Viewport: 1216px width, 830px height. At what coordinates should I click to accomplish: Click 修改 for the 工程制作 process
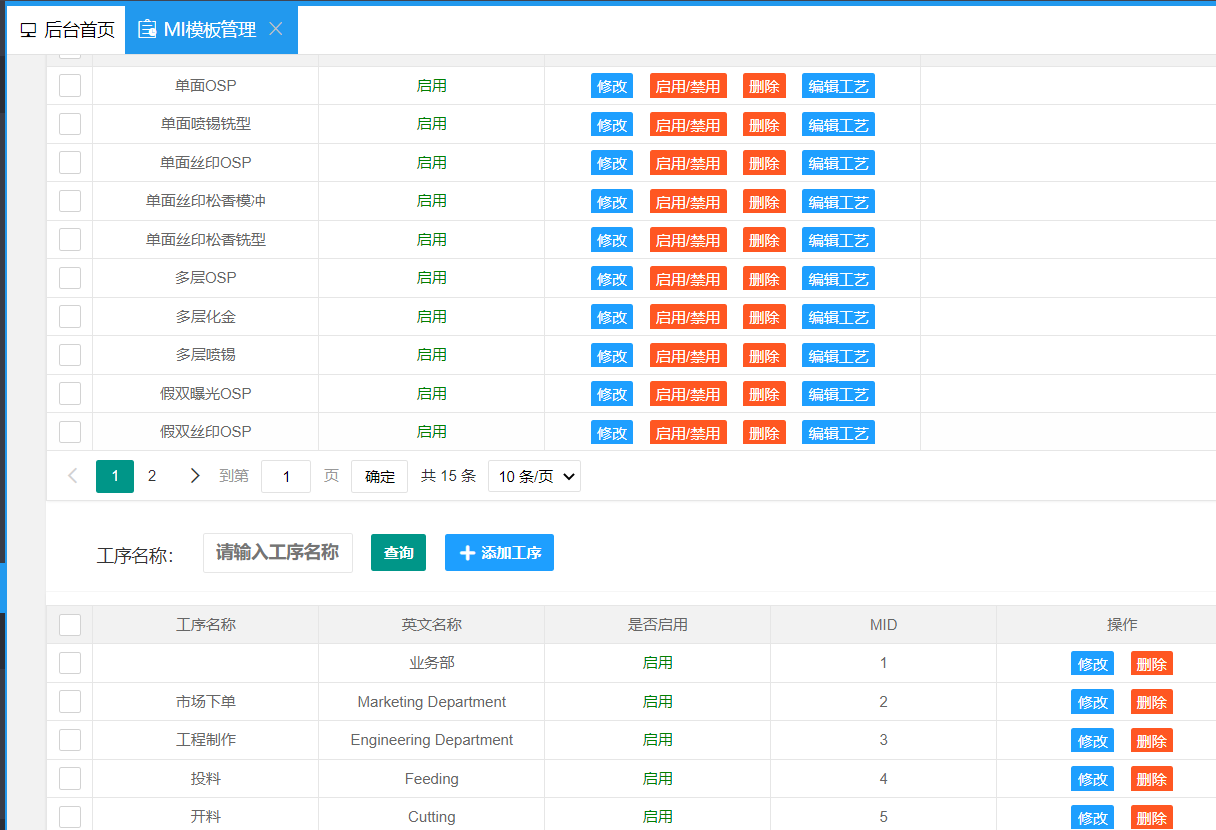[1092, 741]
